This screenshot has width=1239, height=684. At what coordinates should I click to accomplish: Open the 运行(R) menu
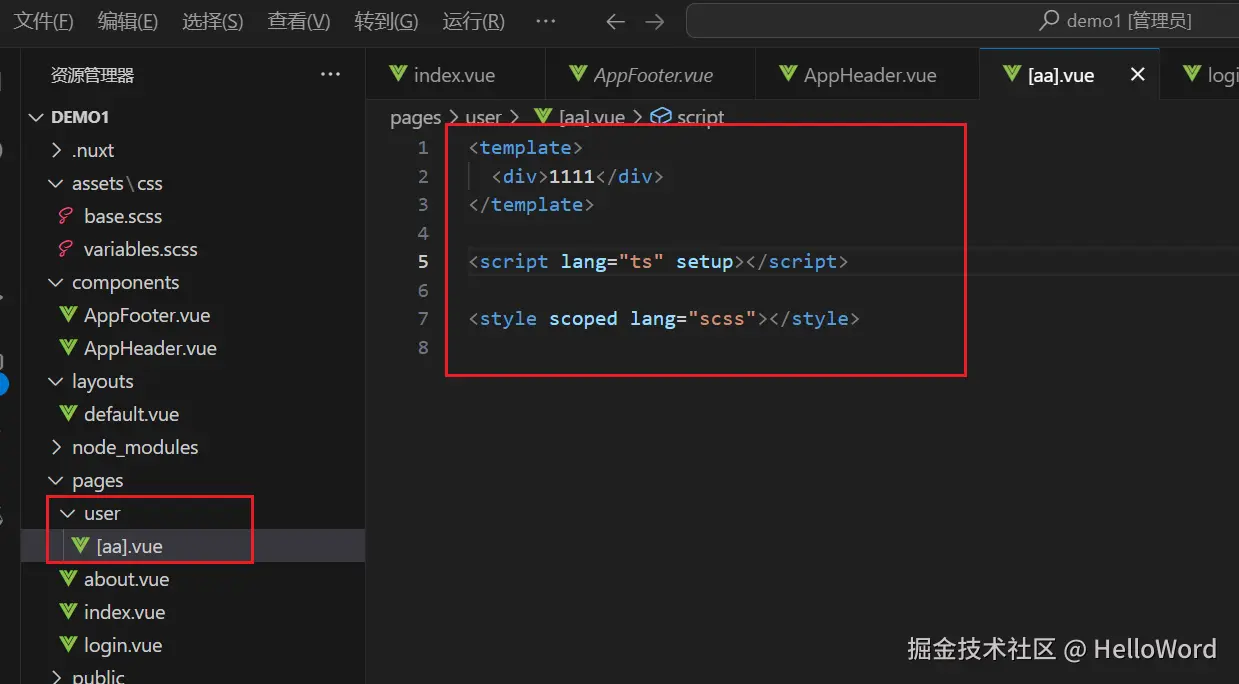coord(473,21)
